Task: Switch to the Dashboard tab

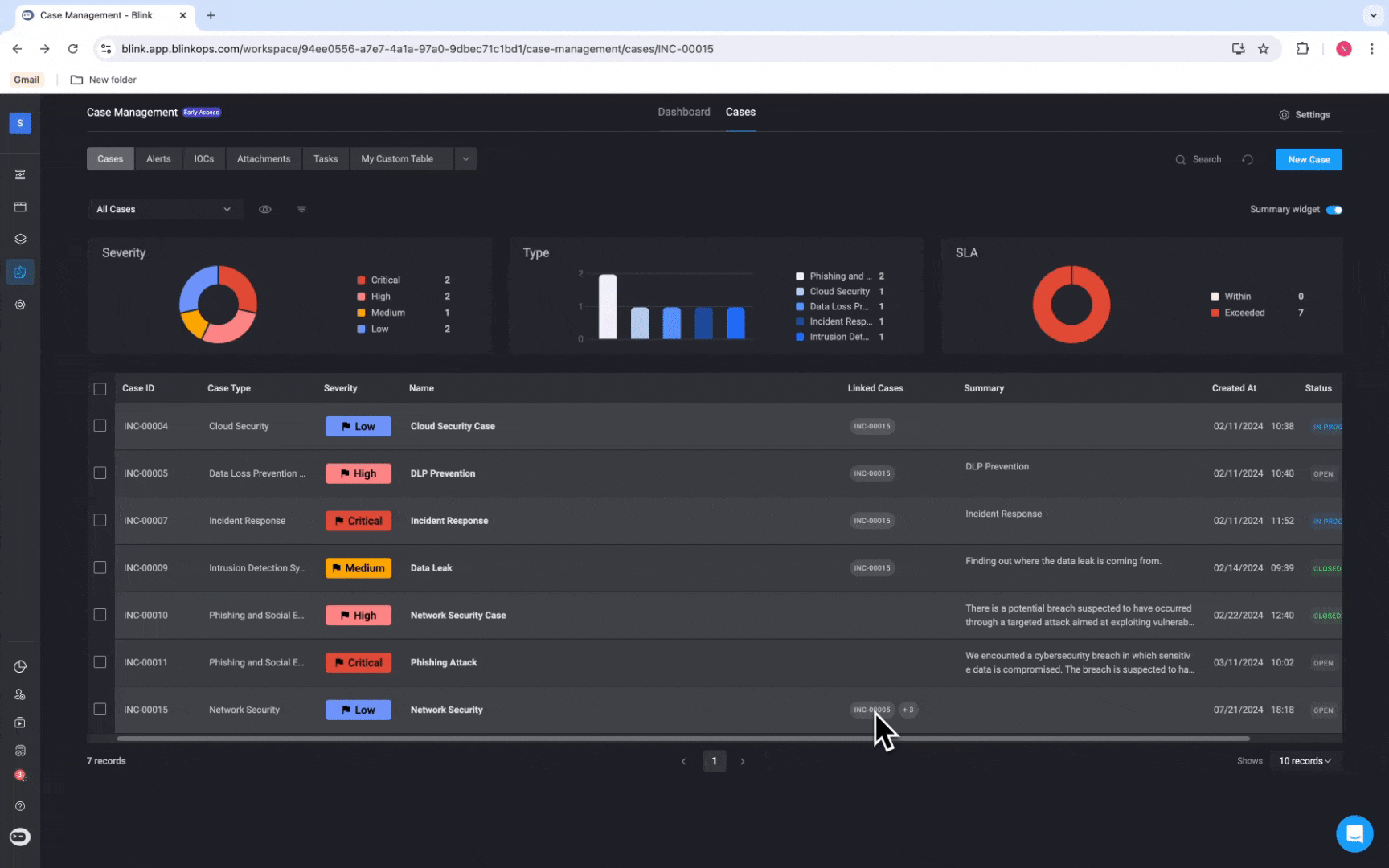Action: [684, 112]
